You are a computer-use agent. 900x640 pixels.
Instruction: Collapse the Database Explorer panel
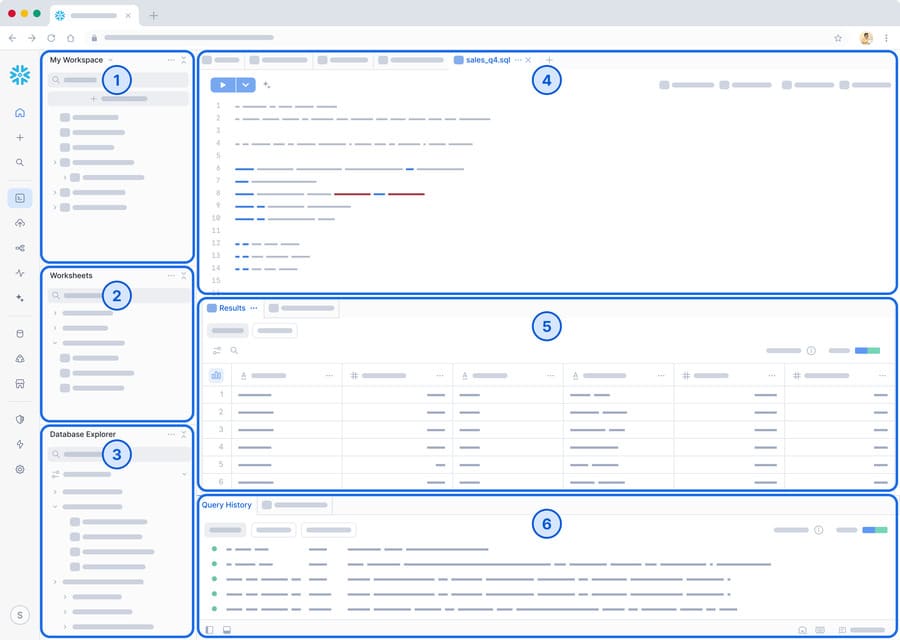183,435
